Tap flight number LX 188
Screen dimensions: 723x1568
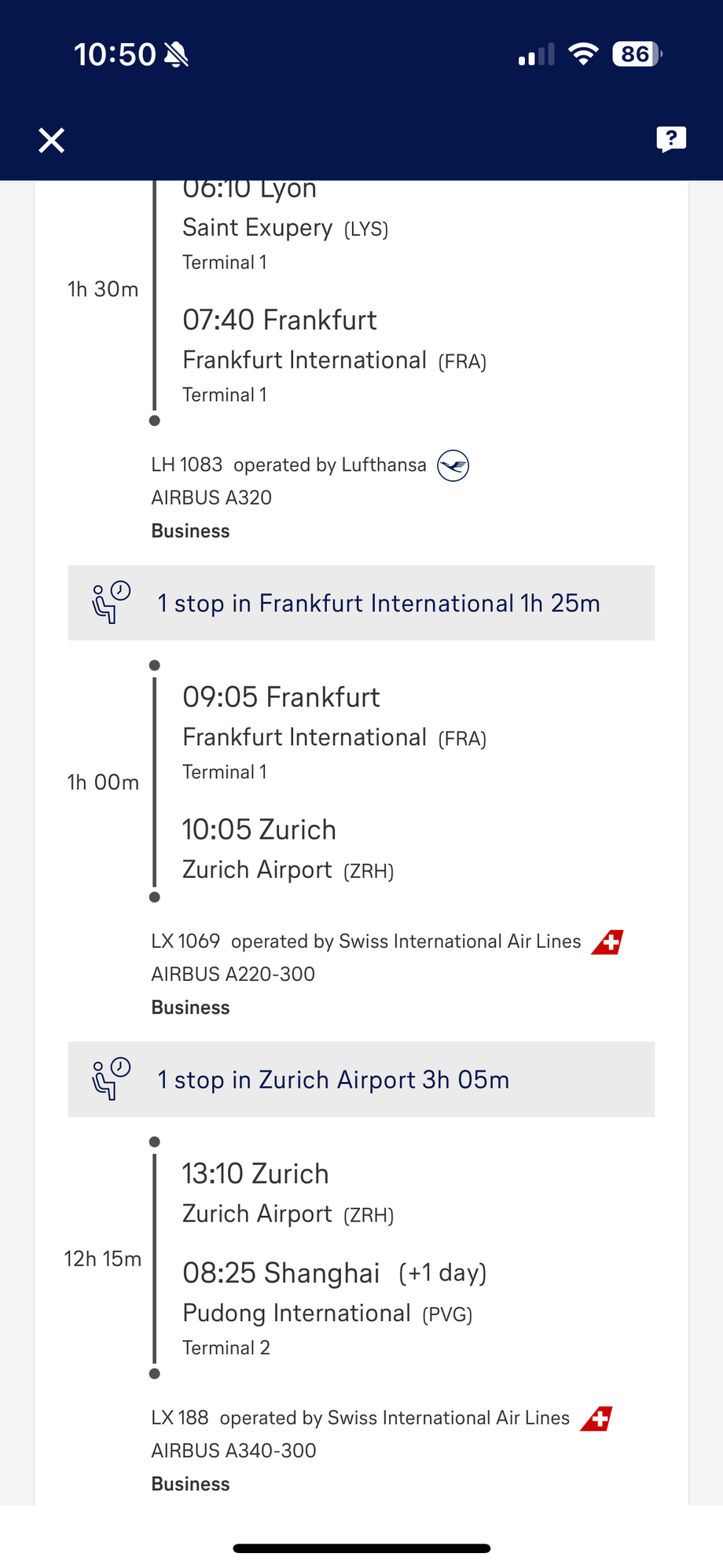pos(180,1417)
